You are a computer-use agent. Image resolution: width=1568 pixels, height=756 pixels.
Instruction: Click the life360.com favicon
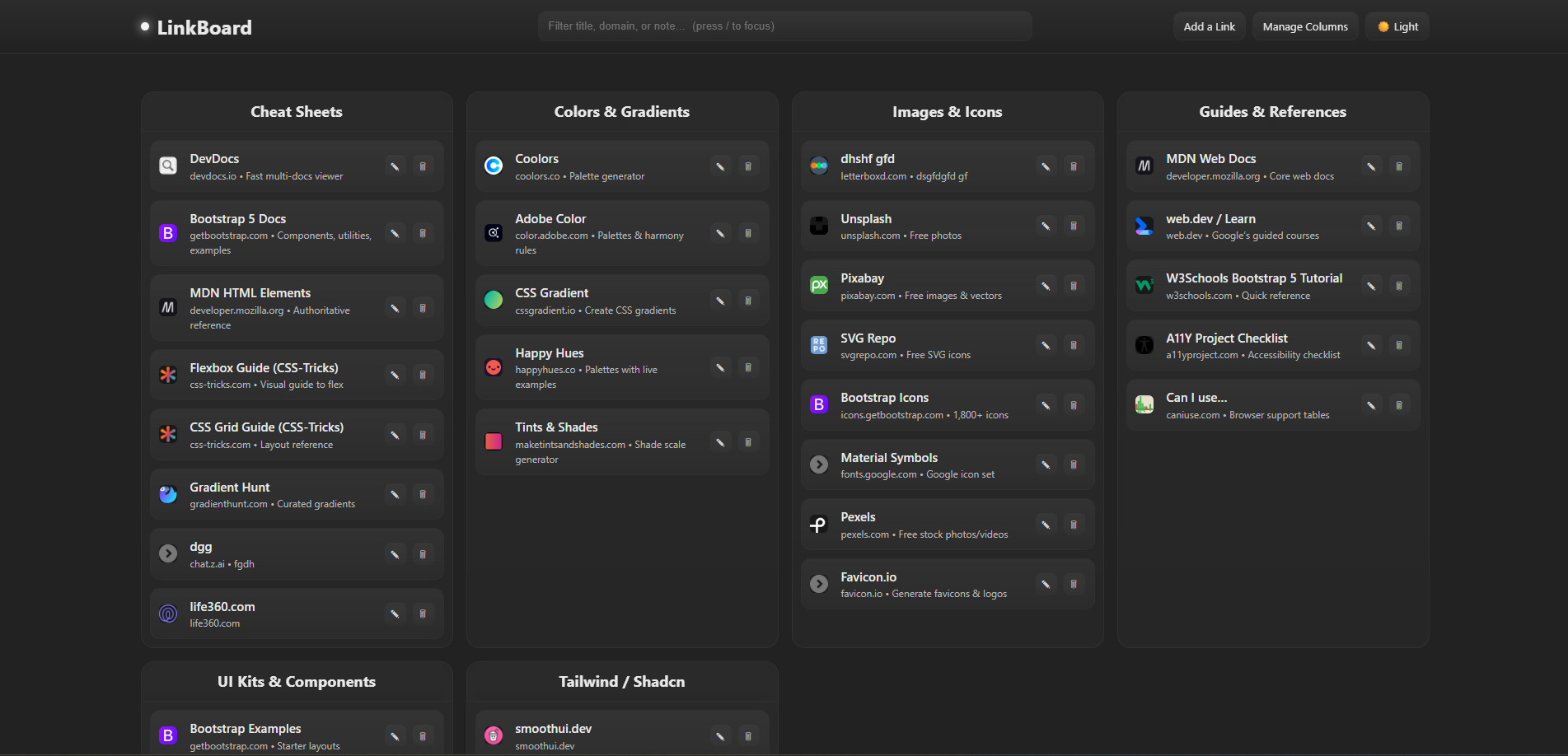(168, 614)
